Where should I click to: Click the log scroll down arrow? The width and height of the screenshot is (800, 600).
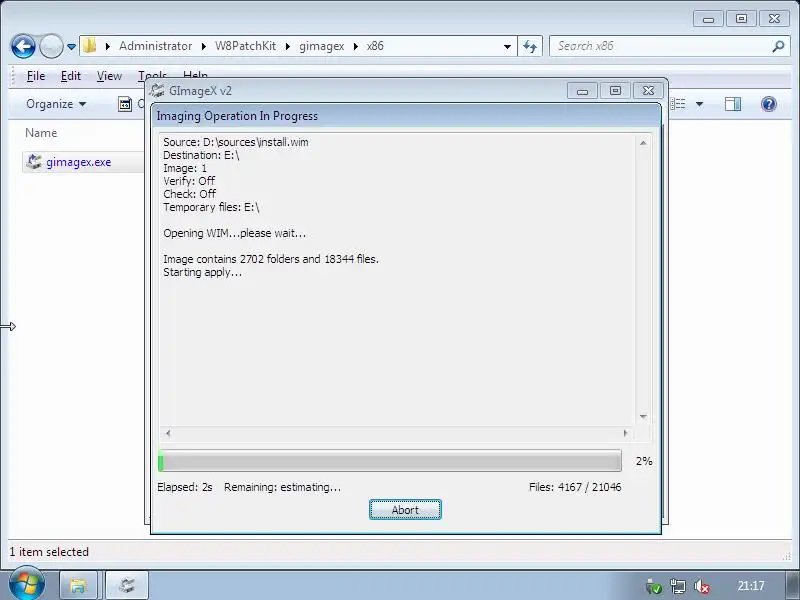pyautogui.click(x=643, y=417)
